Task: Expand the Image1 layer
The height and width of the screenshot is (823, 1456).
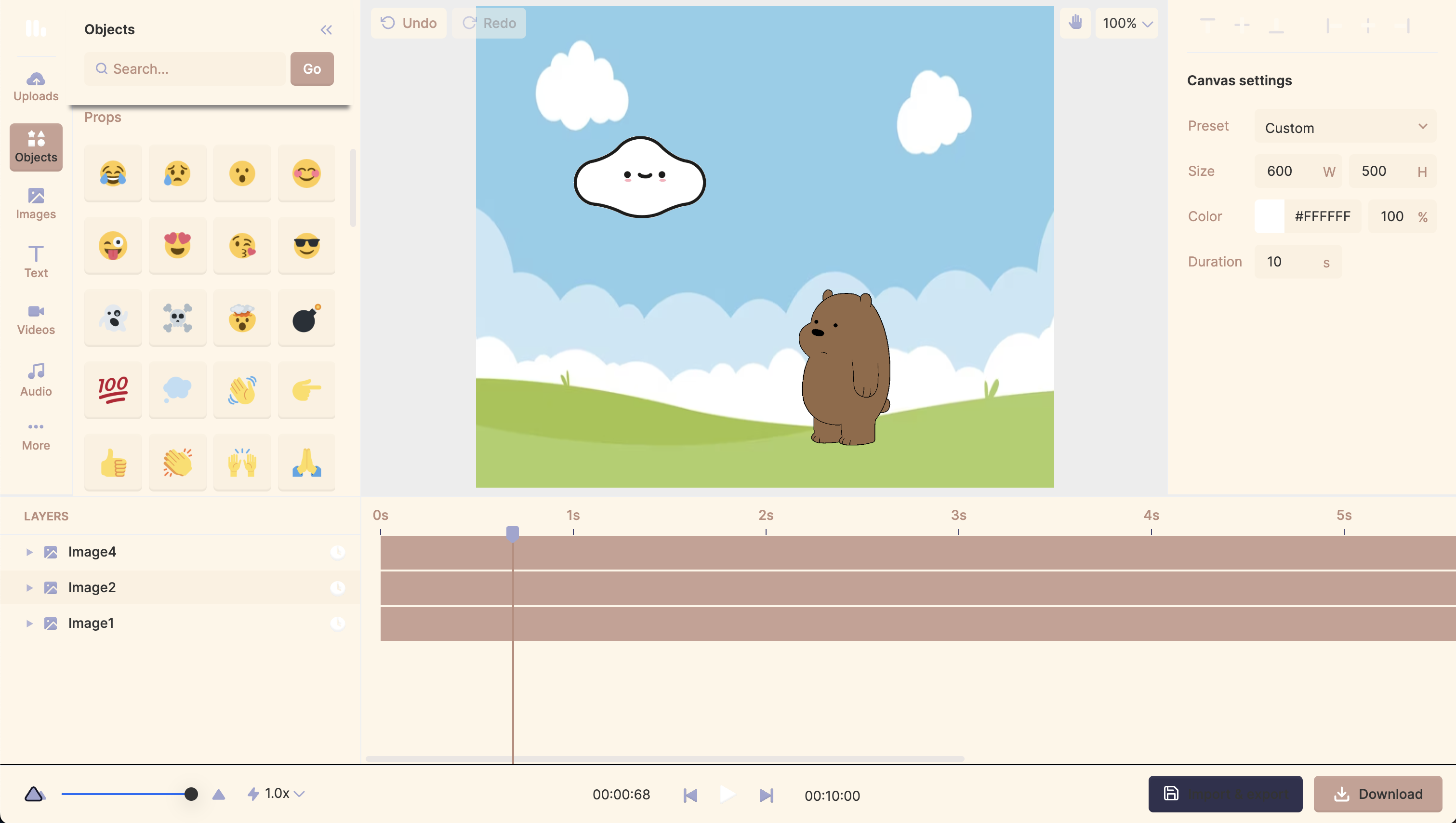Action: (29, 623)
